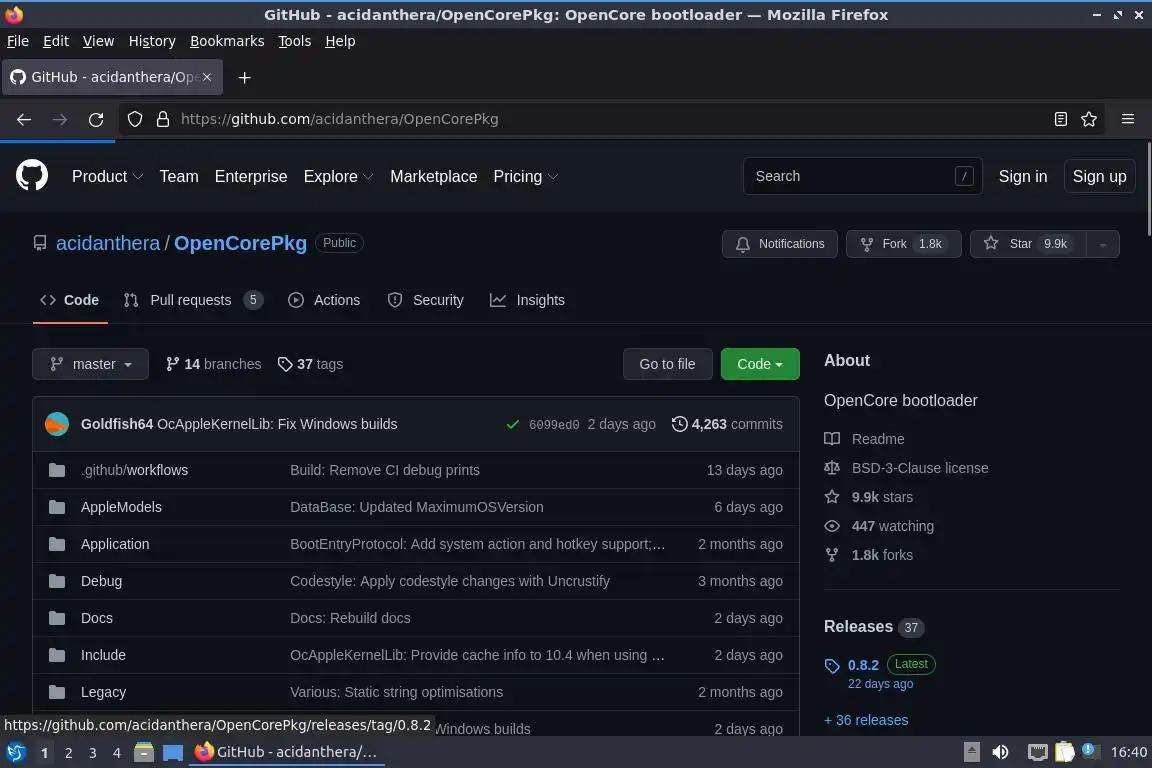The width and height of the screenshot is (1152, 768).
Task: Open the BSD-3-Clause license link
Action: (x=906, y=468)
